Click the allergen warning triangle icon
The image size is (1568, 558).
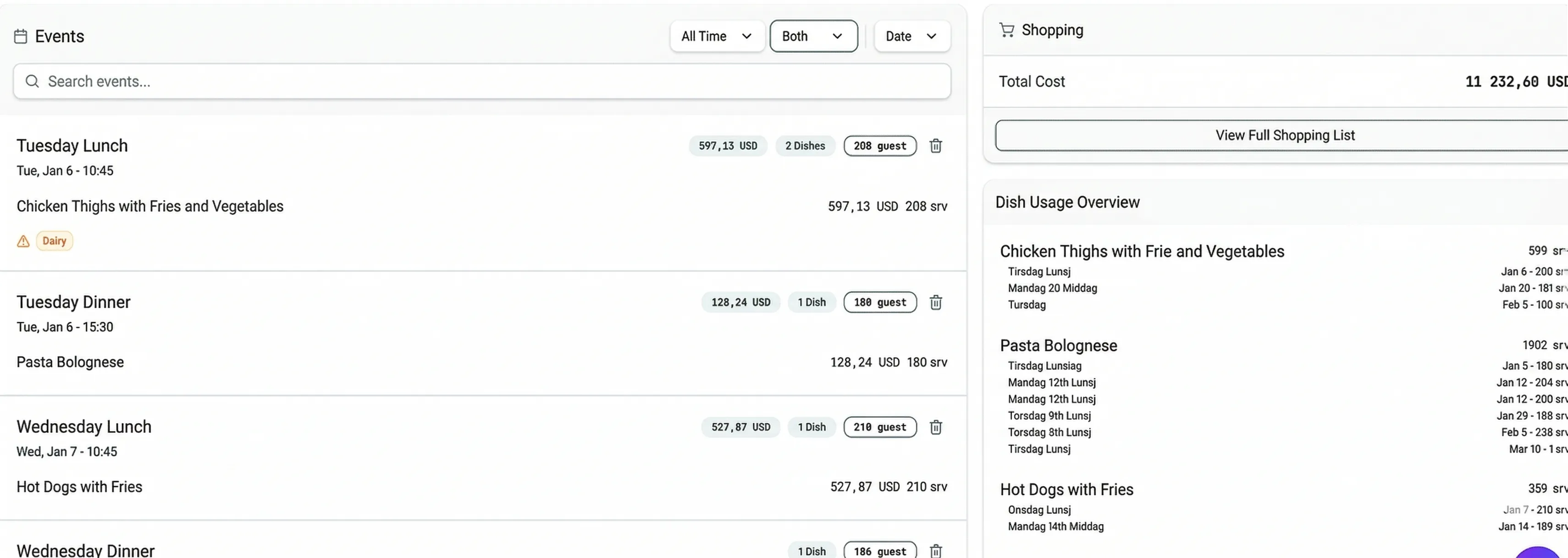pyautogui.click(x=23, y=241)
